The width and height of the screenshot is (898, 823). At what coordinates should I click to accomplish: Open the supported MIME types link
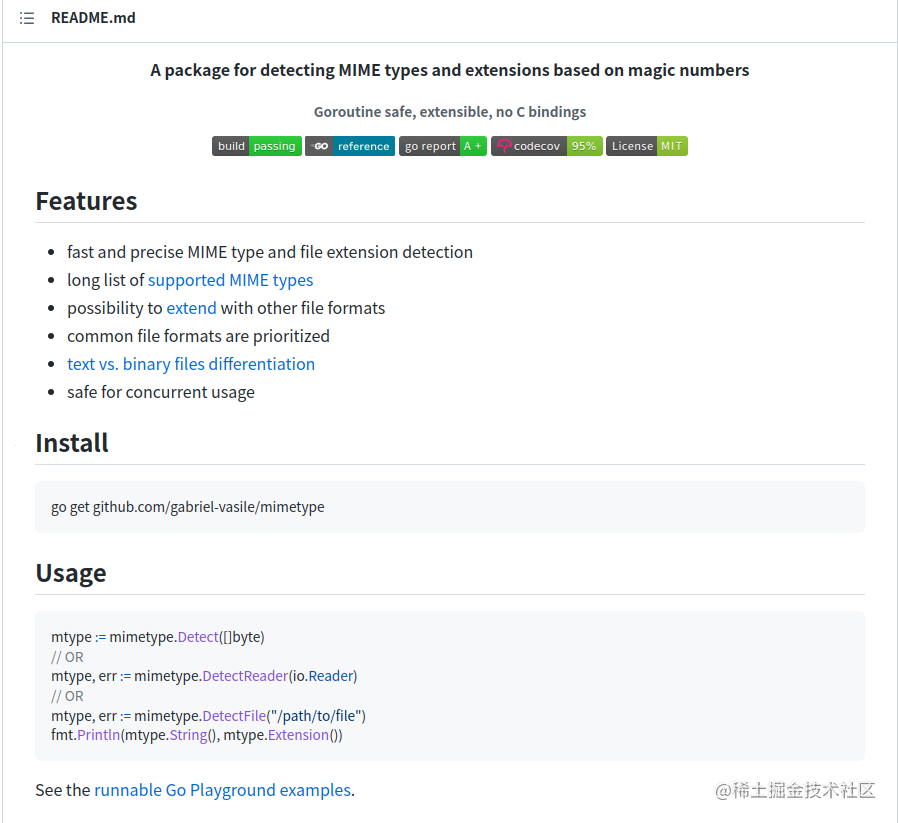(230, 280)
